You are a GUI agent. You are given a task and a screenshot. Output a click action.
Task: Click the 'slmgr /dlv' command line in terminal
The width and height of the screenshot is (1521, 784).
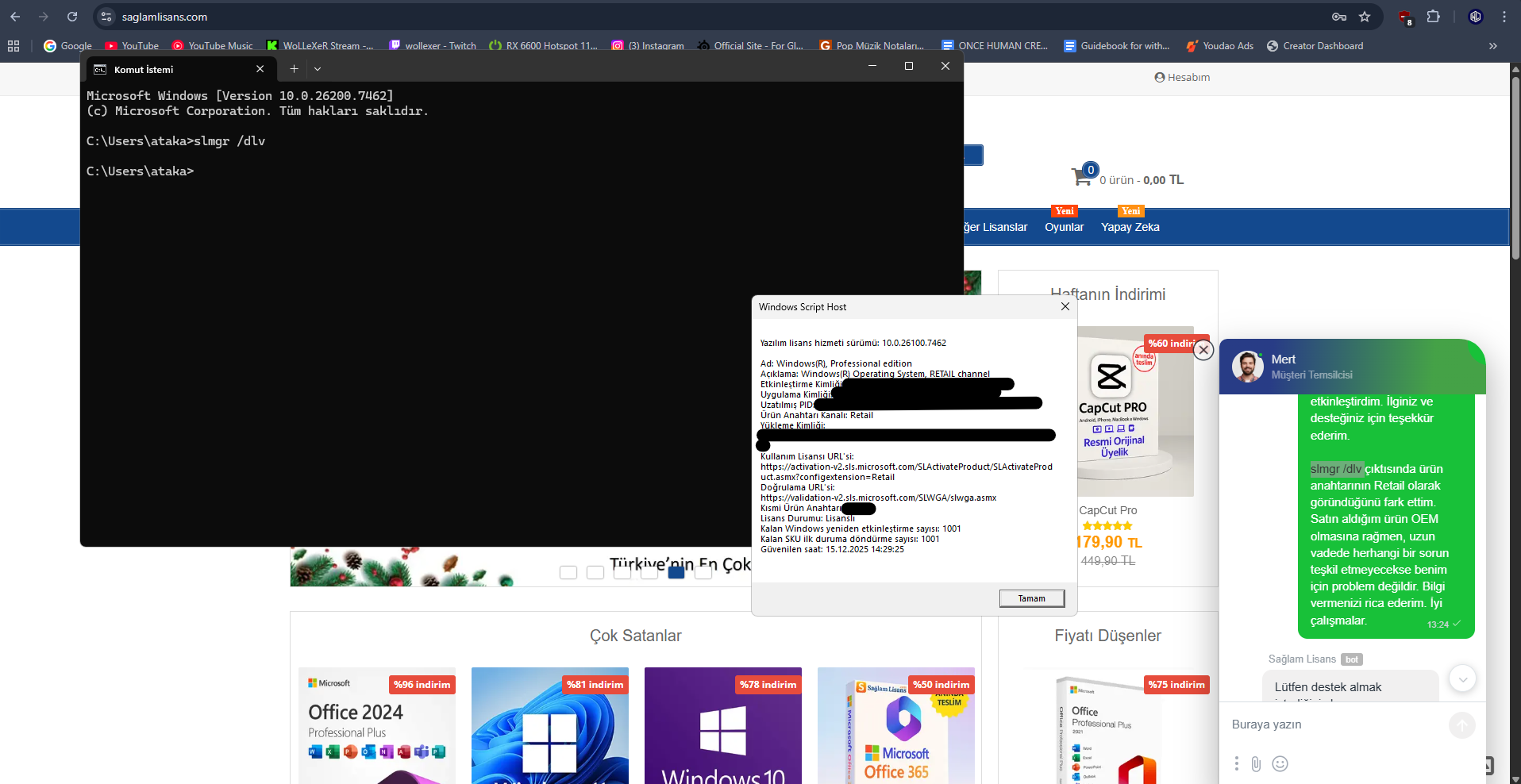click(175, 141)
